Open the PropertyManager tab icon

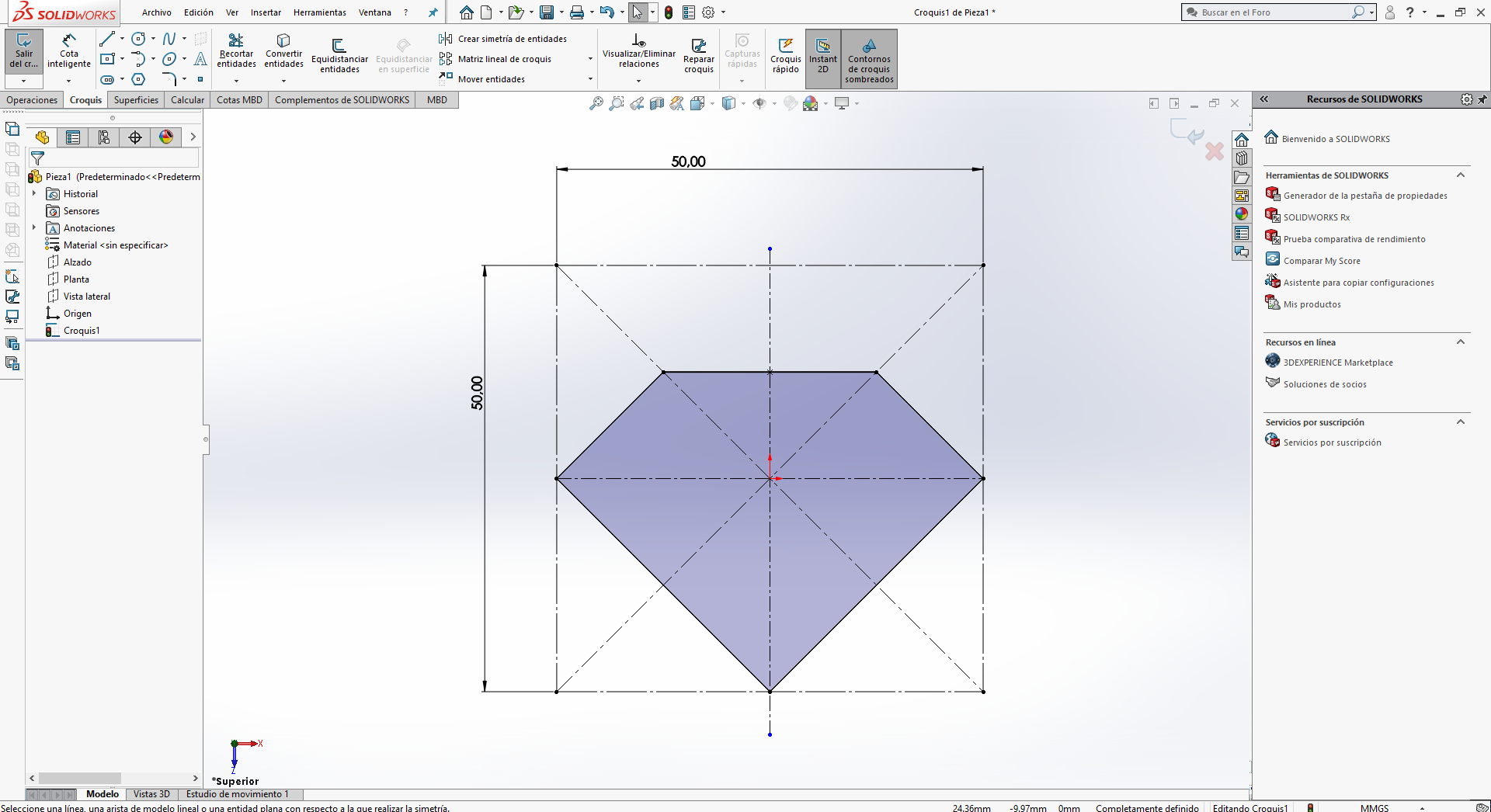(x=73, y=137)
